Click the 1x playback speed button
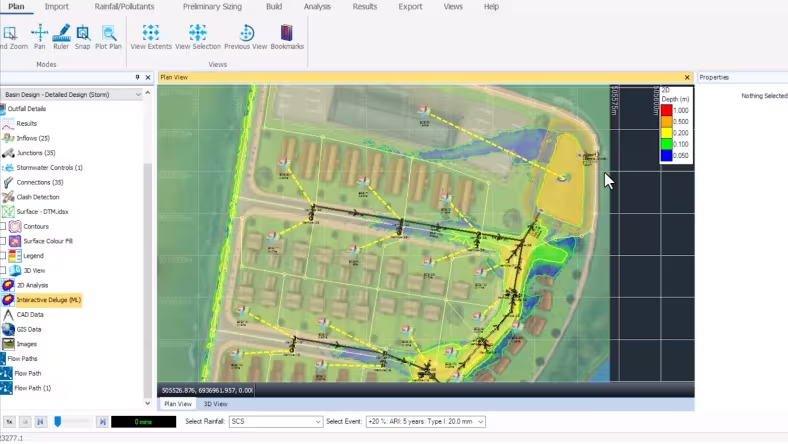This screenshot has width=788, height=444. [9, 422]
